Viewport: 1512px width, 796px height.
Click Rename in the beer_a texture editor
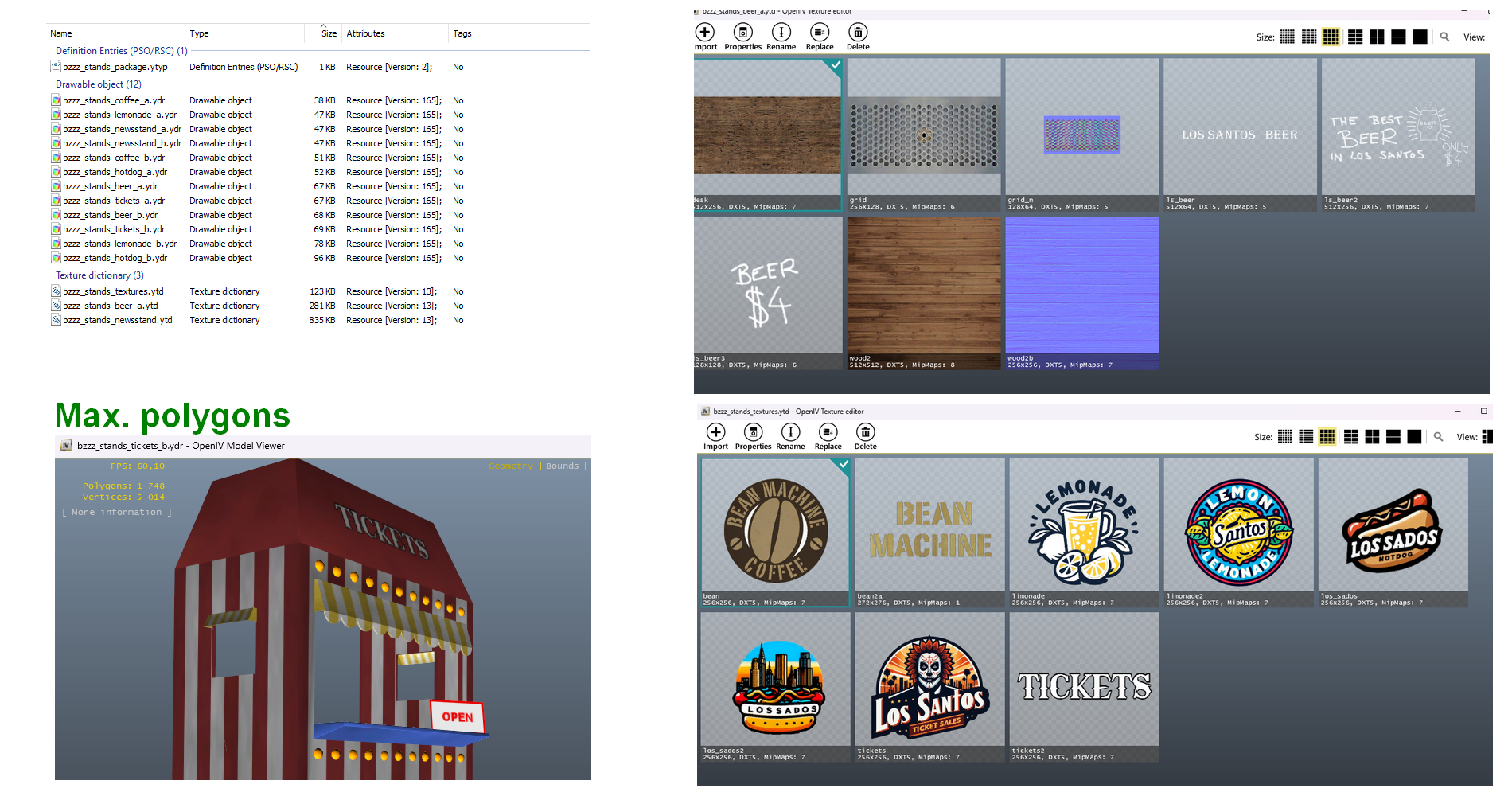pyautogui.click(x=781, y=37)
